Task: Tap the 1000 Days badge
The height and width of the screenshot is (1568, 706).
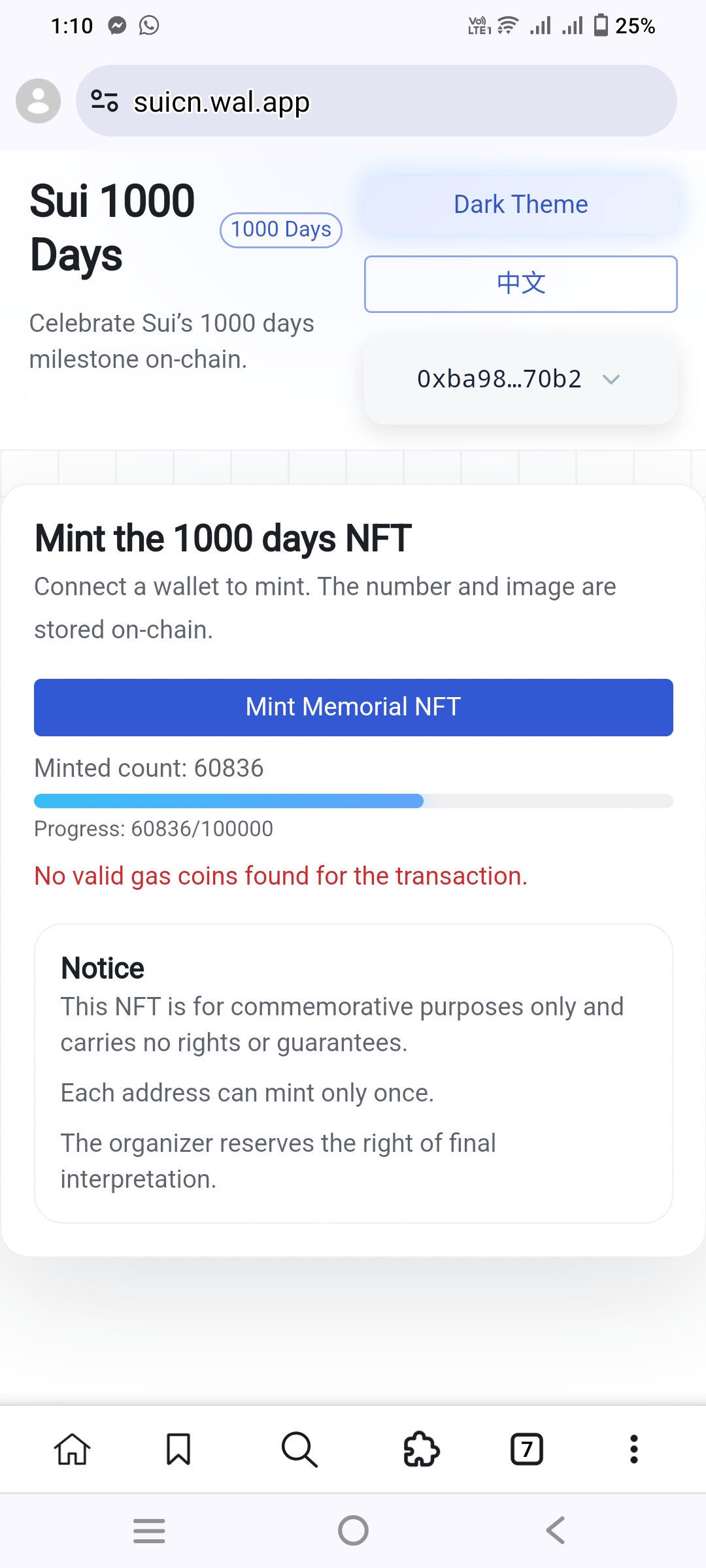Action: [x=281, y=230]
